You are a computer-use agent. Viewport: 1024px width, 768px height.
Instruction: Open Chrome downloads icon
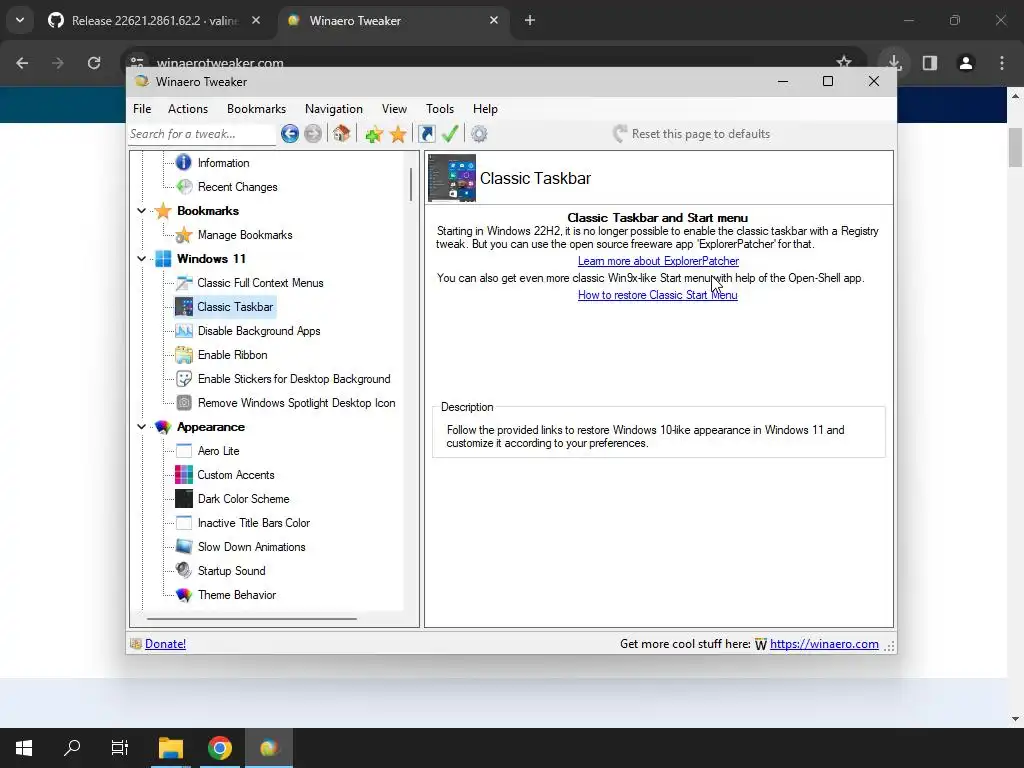[x=894, y=63]
